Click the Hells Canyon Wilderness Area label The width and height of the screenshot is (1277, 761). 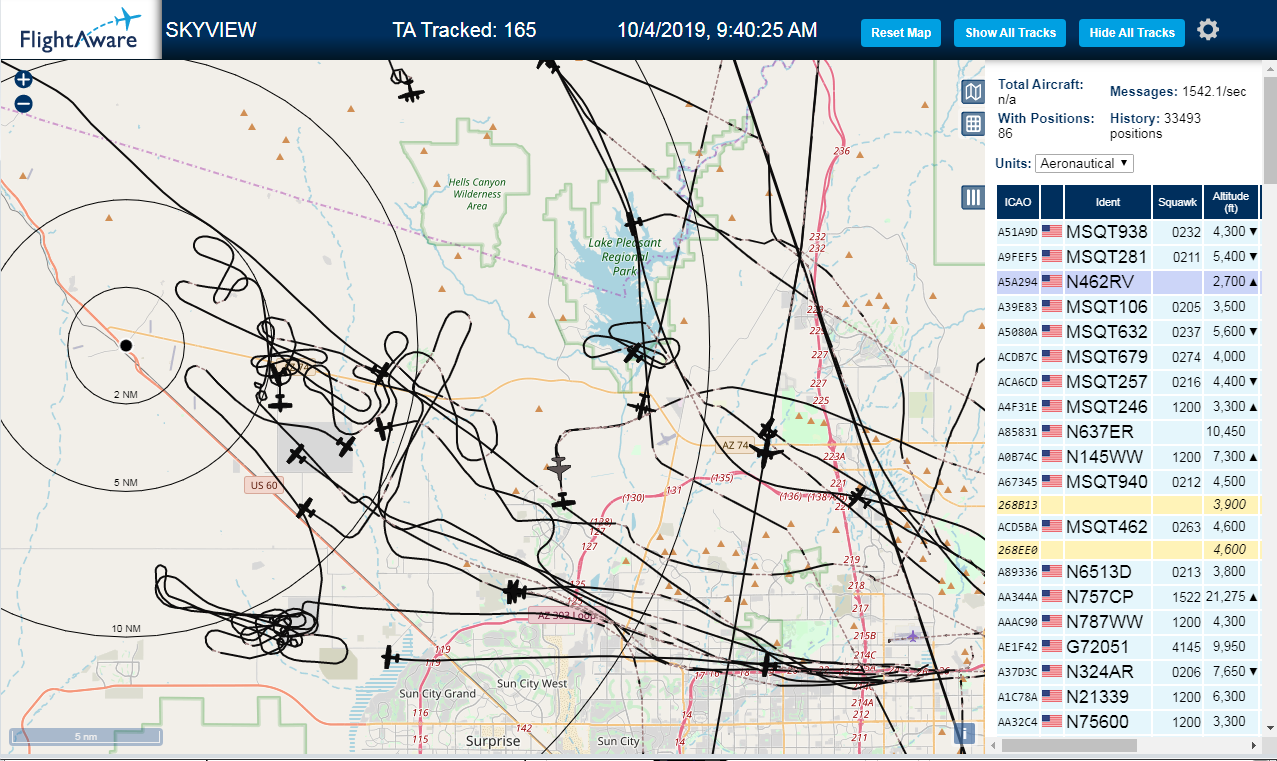[x=477, y=194]
